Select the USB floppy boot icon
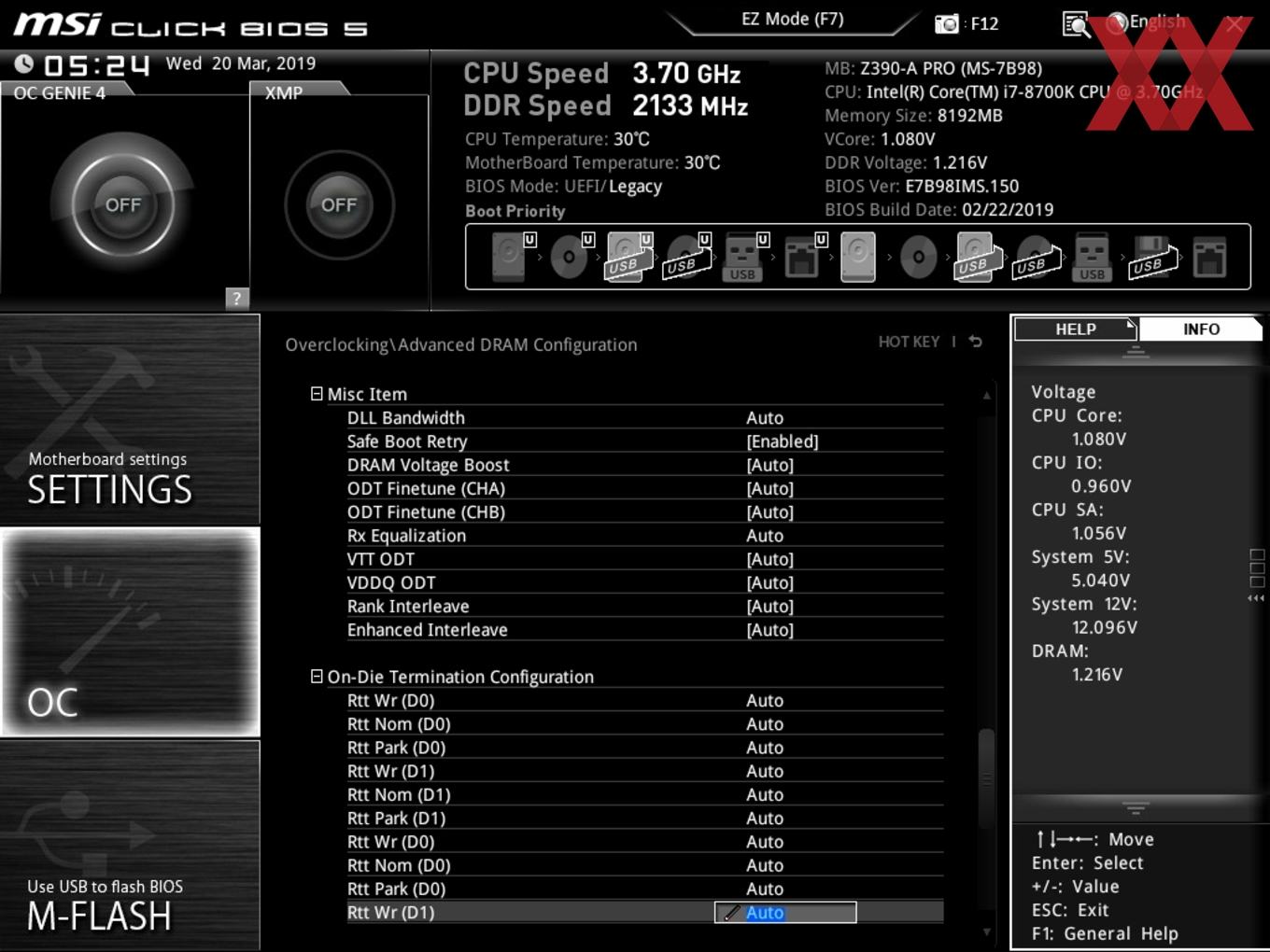Screen dimensions: 1270x952 (1152, 257)
